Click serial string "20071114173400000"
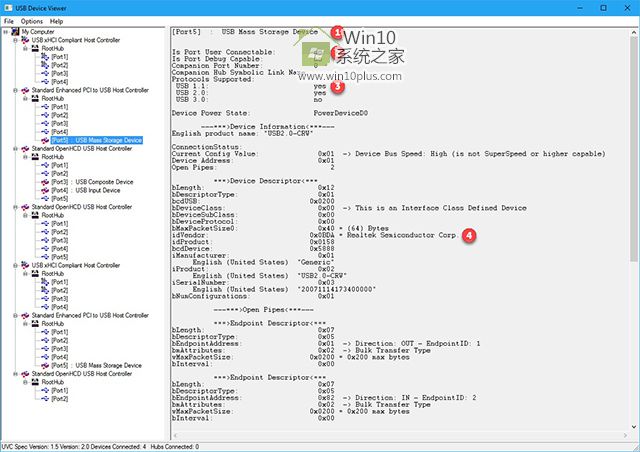Screen dimensions: 640x452 tap(337, 289)
